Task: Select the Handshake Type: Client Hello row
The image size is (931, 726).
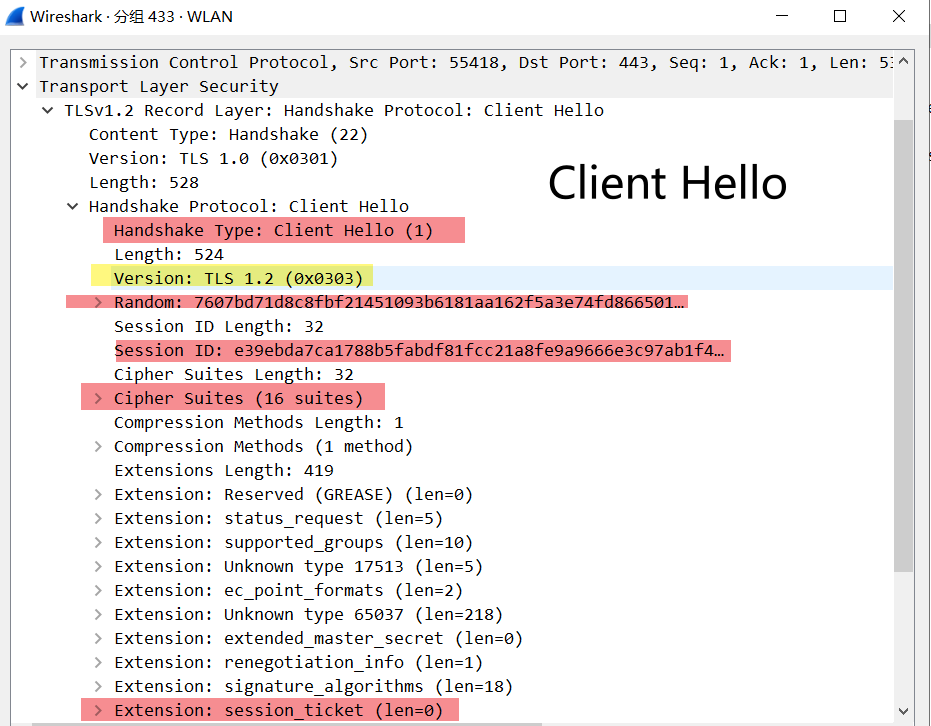Action: [273, 231]
